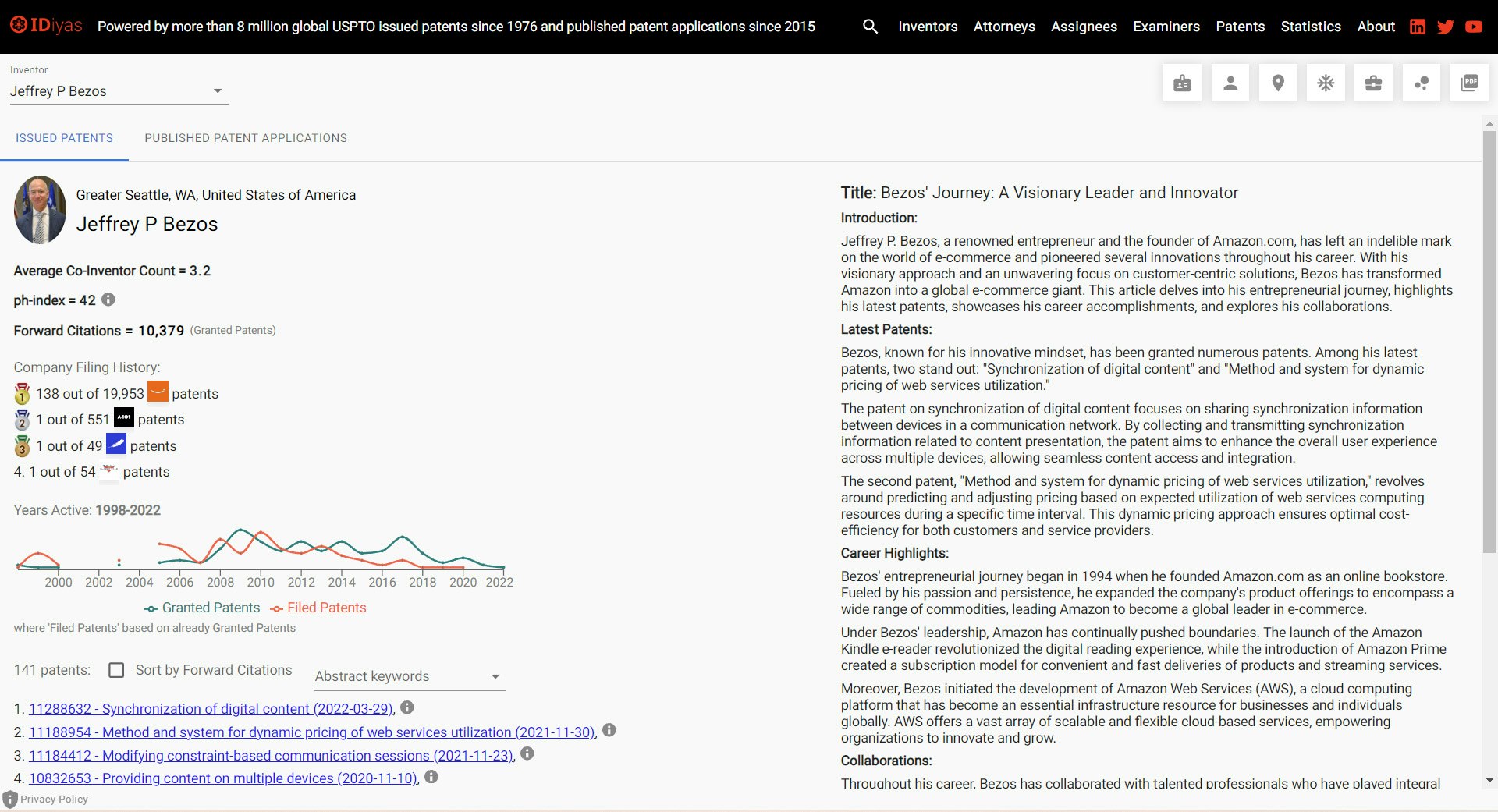1498x812 pixels.
Task: Click the 'Latest Patents:' heading
Action: click(x=886, y=329)
